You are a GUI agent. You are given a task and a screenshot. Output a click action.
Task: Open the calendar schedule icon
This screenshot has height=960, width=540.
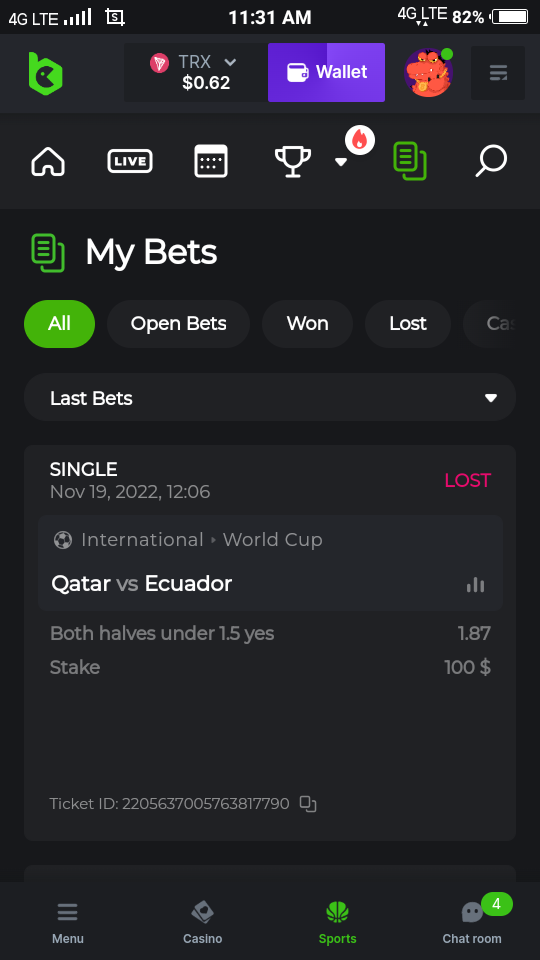click(211, 162)
